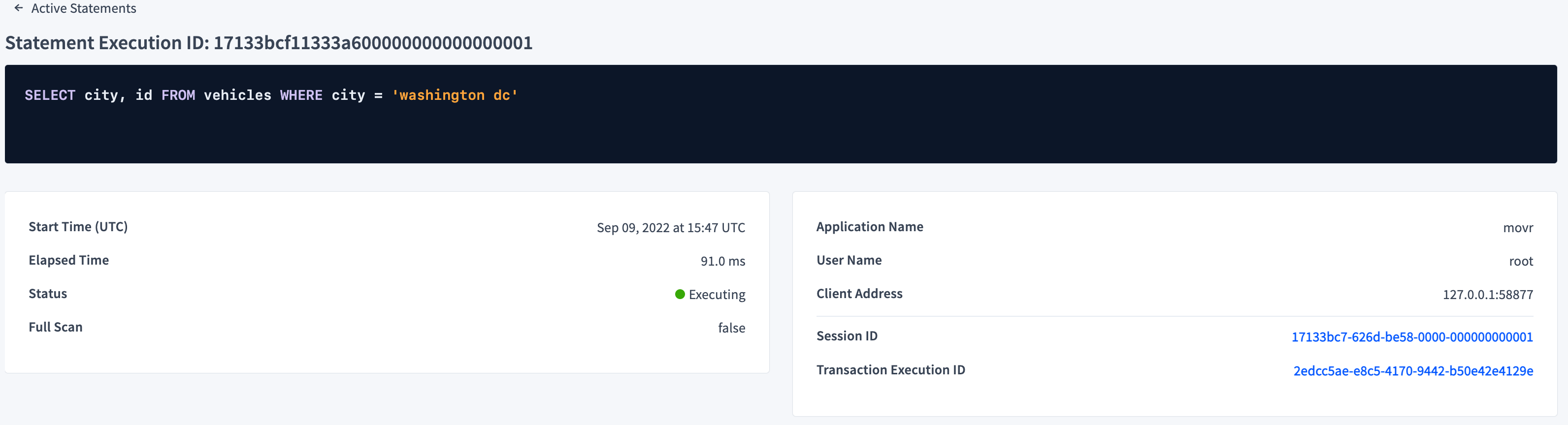This screenshot has width=1568, height=425.
Task: Click the Elapsed Time 91.0 ms value
Action: point(721,261)
